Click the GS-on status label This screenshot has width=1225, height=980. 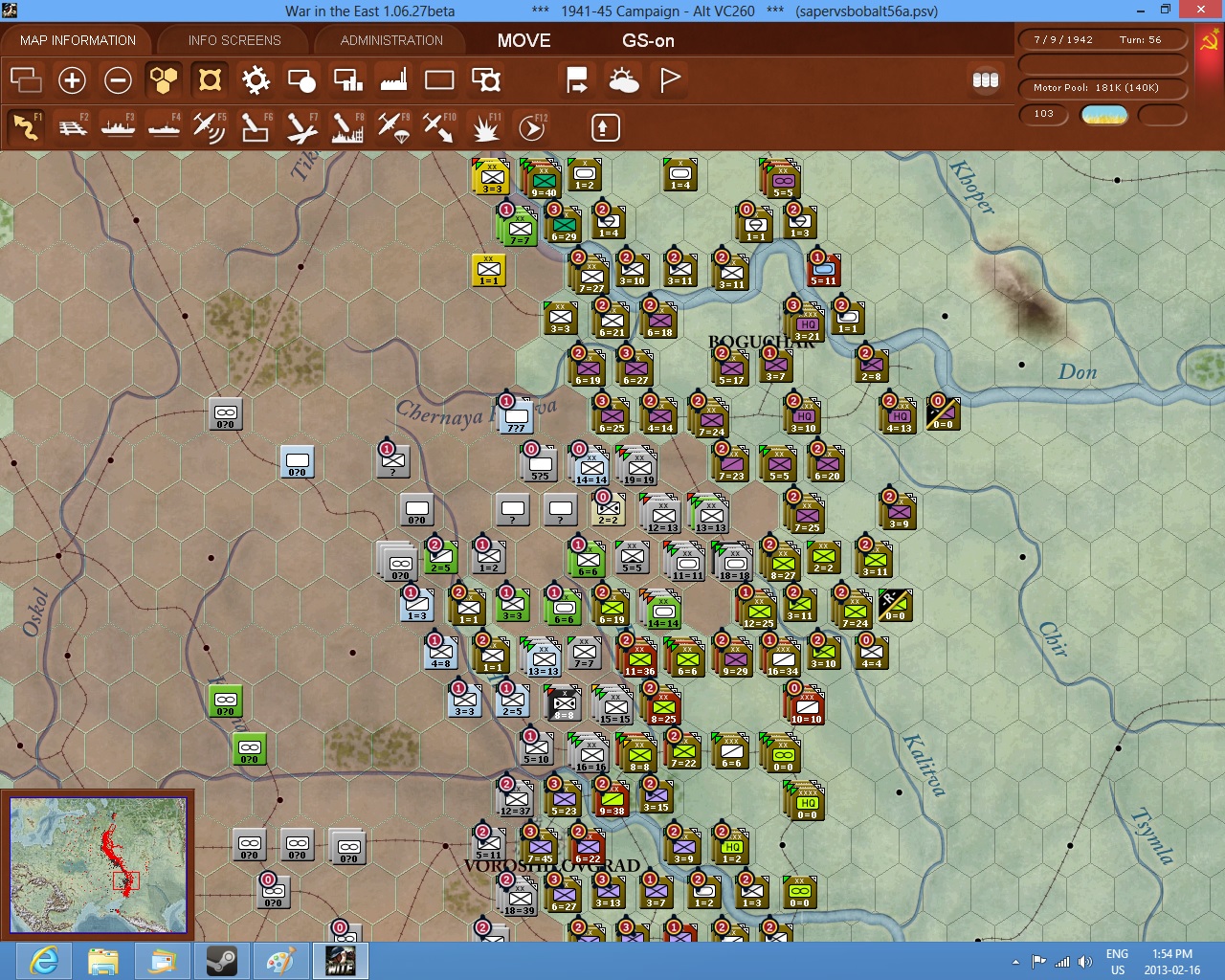coord(648,40)
